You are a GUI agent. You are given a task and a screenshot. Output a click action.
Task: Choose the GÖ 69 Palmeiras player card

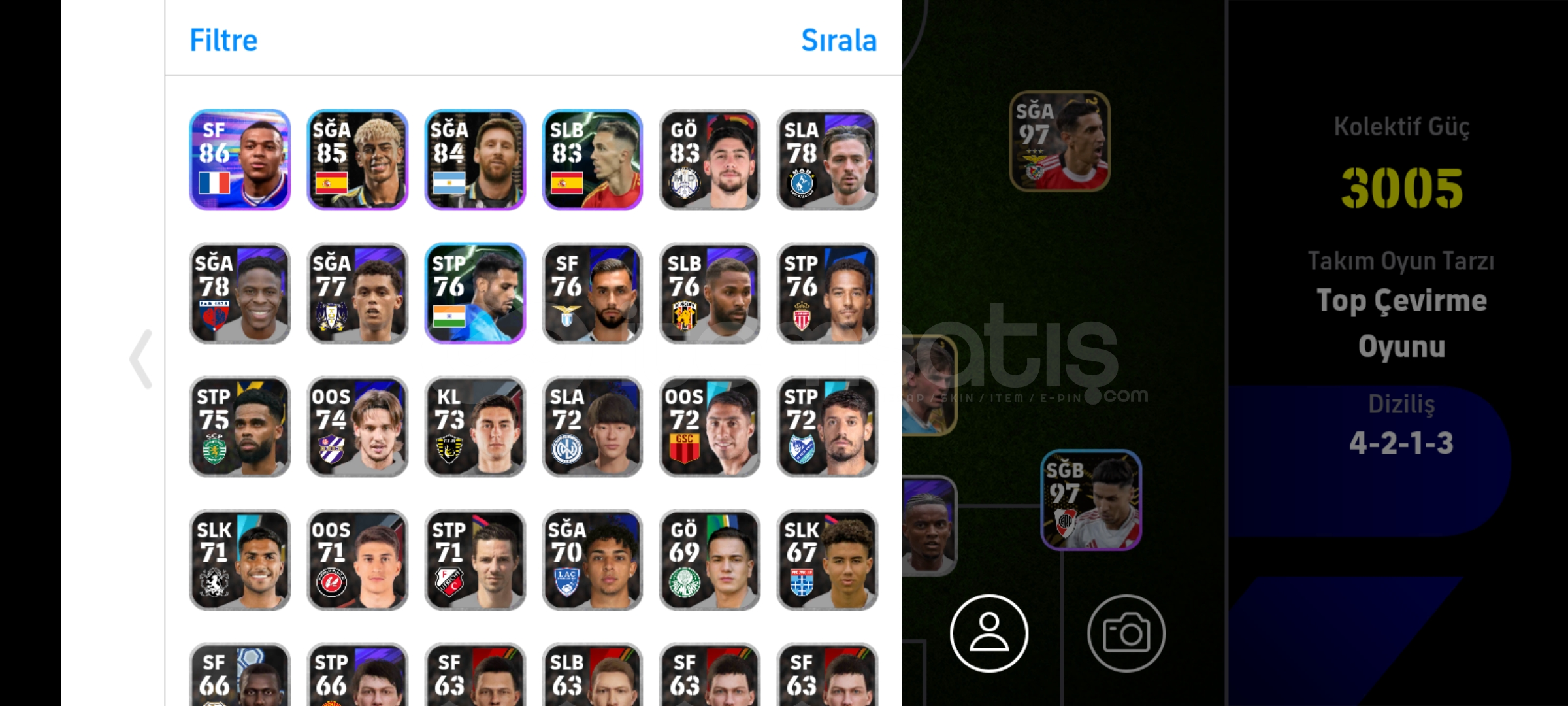pyautogui.click(x=710, y=560)
